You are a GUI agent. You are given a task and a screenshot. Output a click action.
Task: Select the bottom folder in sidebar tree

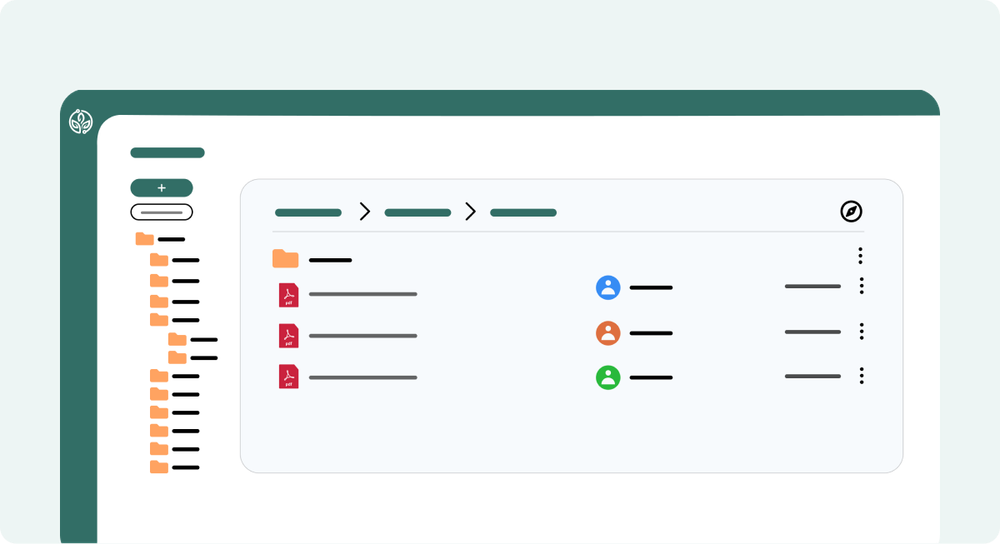[x=159, y=467]
